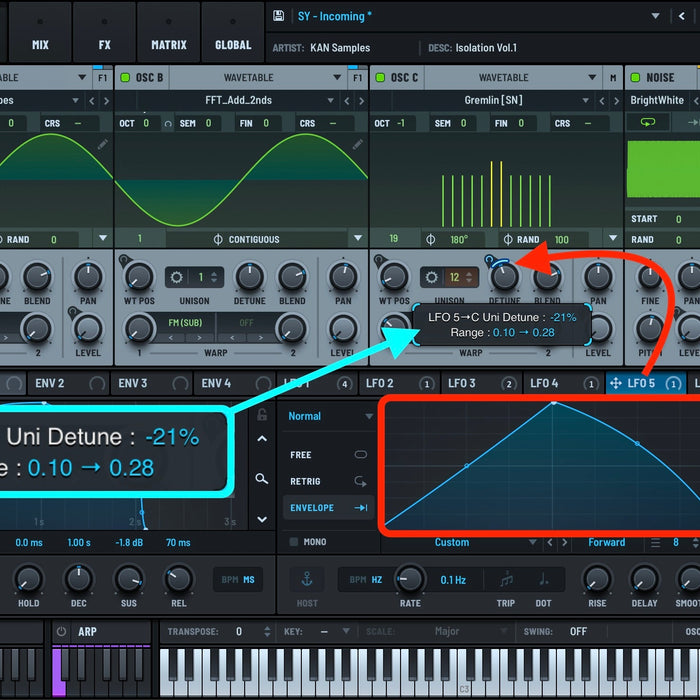Image resolution: width=700 pixels, height=700 pixels.
Task: Toggle LFO ENVELOPE mode
Action: (x=328, y=508)
